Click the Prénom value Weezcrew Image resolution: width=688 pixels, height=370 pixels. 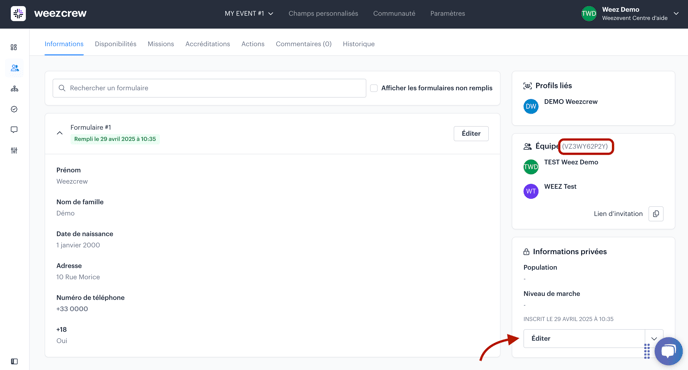pyautogui.click(x=72, y=181)
